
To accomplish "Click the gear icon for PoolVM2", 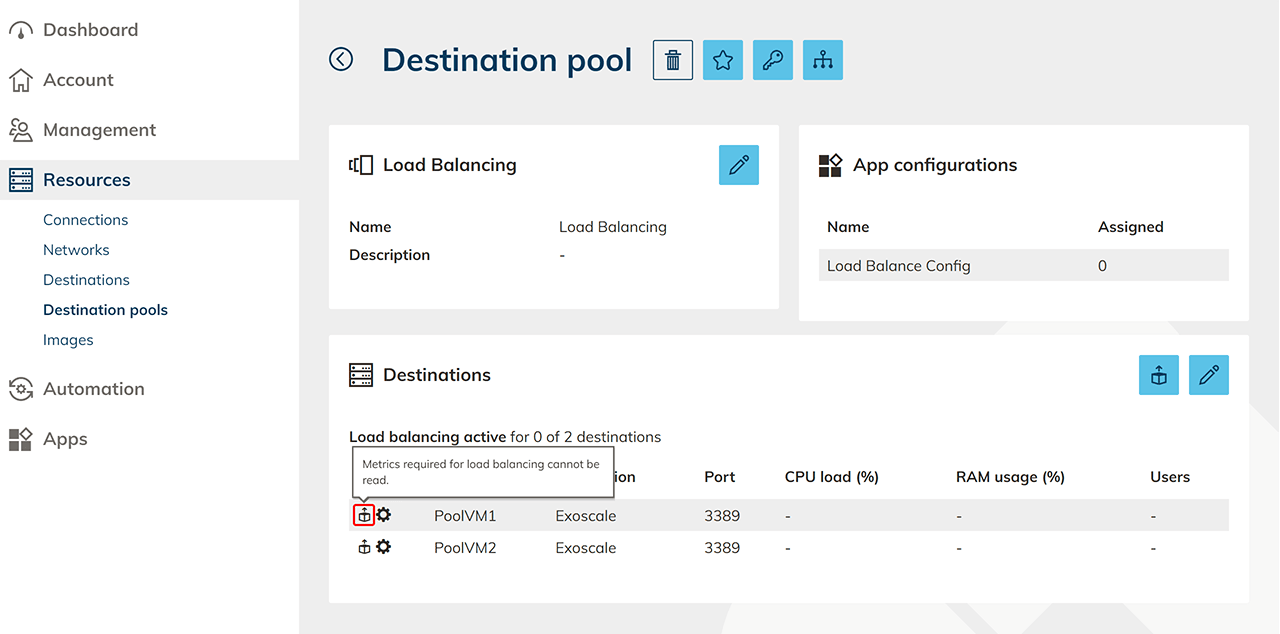I will click(x=384, y=547).
